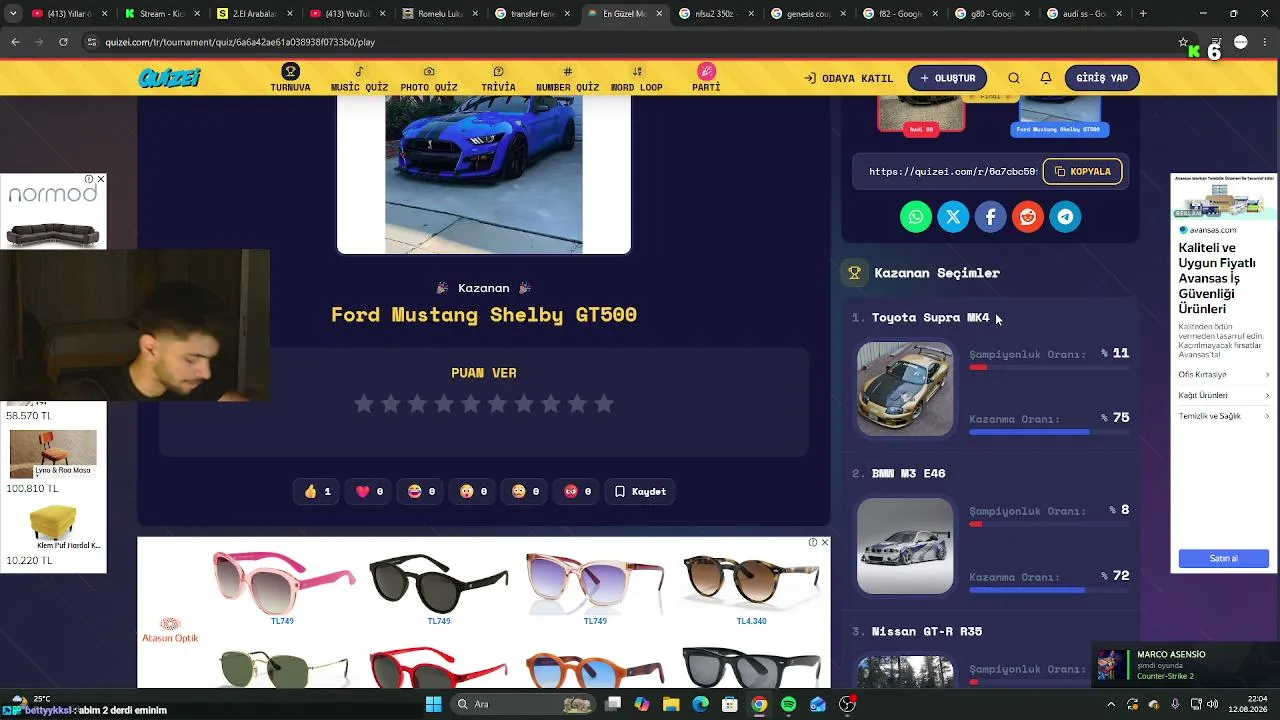Viewport: 1280px width, 720px height.
Task: Give the maximum ten-star rating
Action: [x=604, y=404]
